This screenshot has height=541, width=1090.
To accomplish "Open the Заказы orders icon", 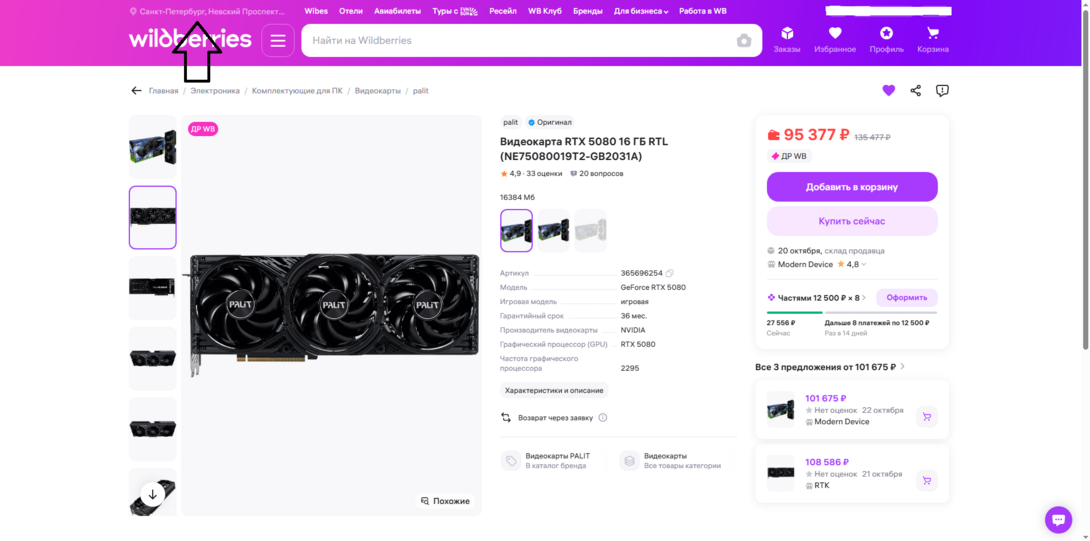I will [x=787, y=40].
